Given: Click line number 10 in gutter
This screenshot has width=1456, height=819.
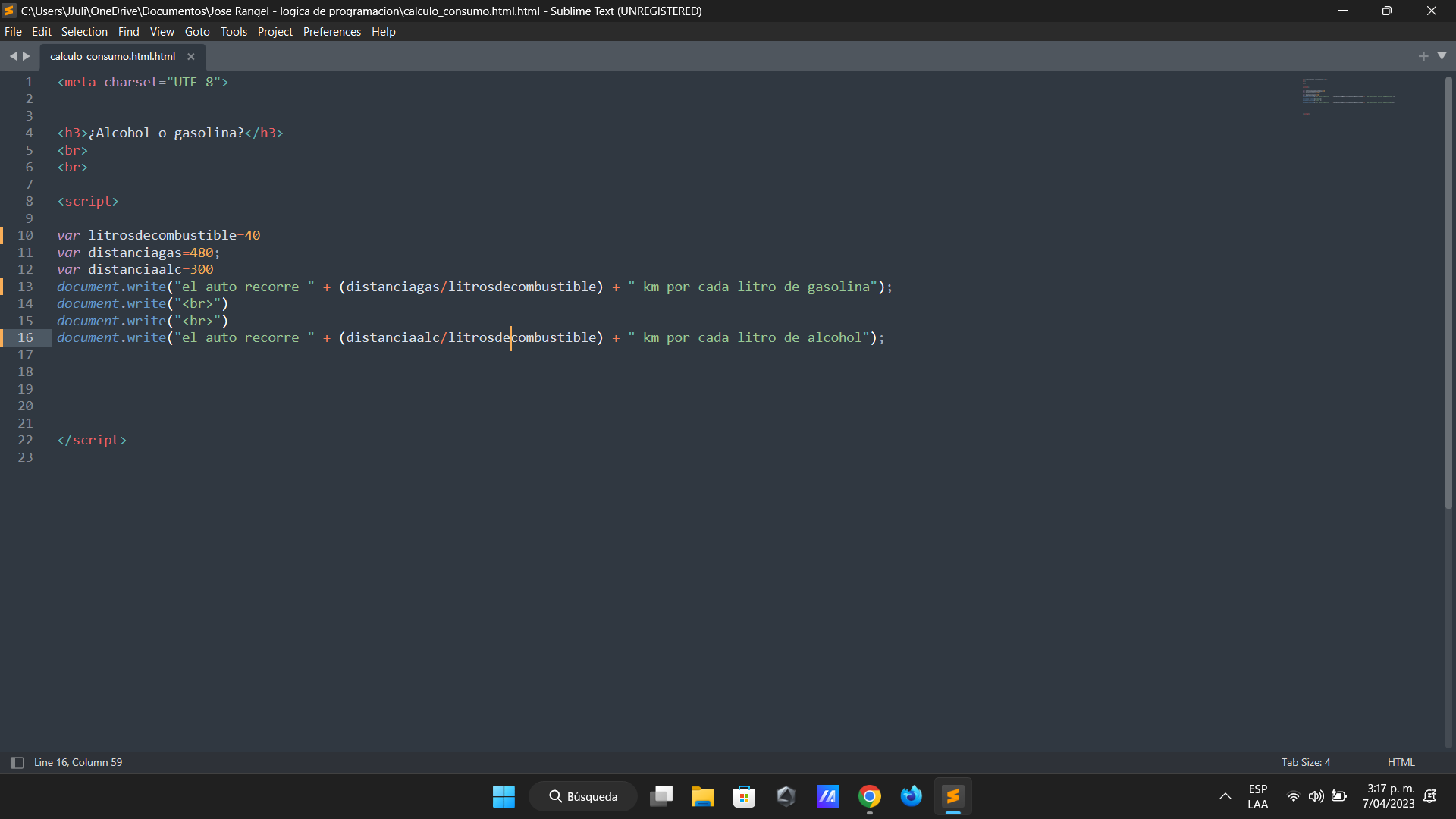Looking at the screenshot, I should pos(25,235).
